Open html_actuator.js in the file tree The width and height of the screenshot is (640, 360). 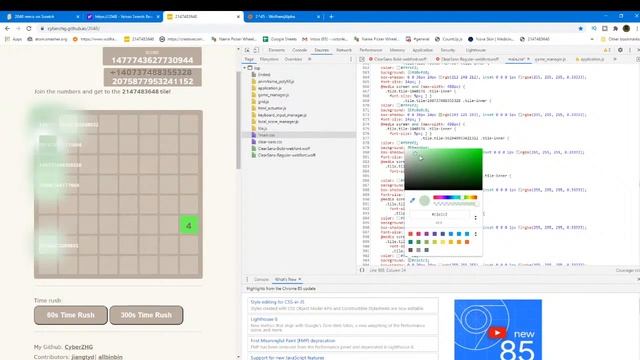click(272, 108)
